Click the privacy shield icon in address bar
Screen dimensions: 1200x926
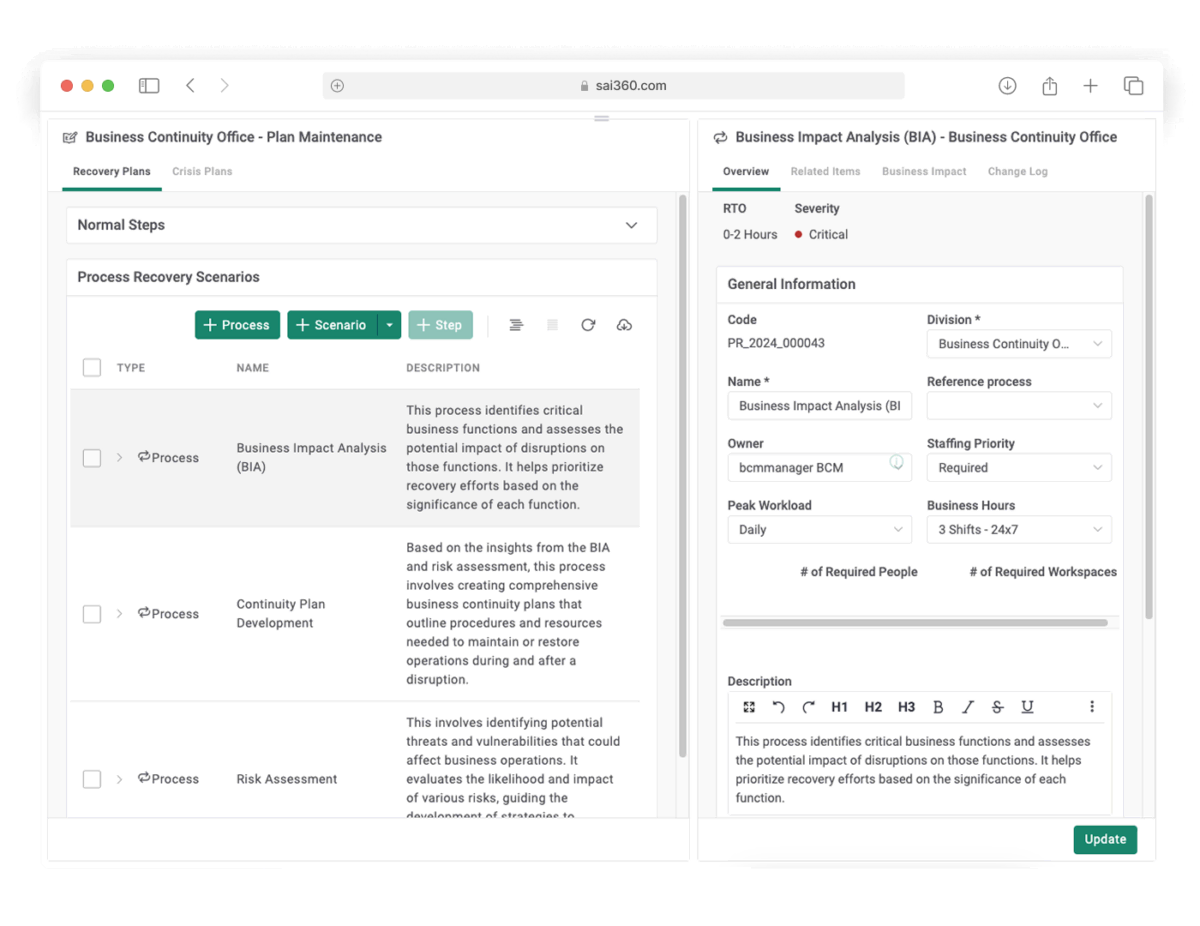(x=337, y=86)
